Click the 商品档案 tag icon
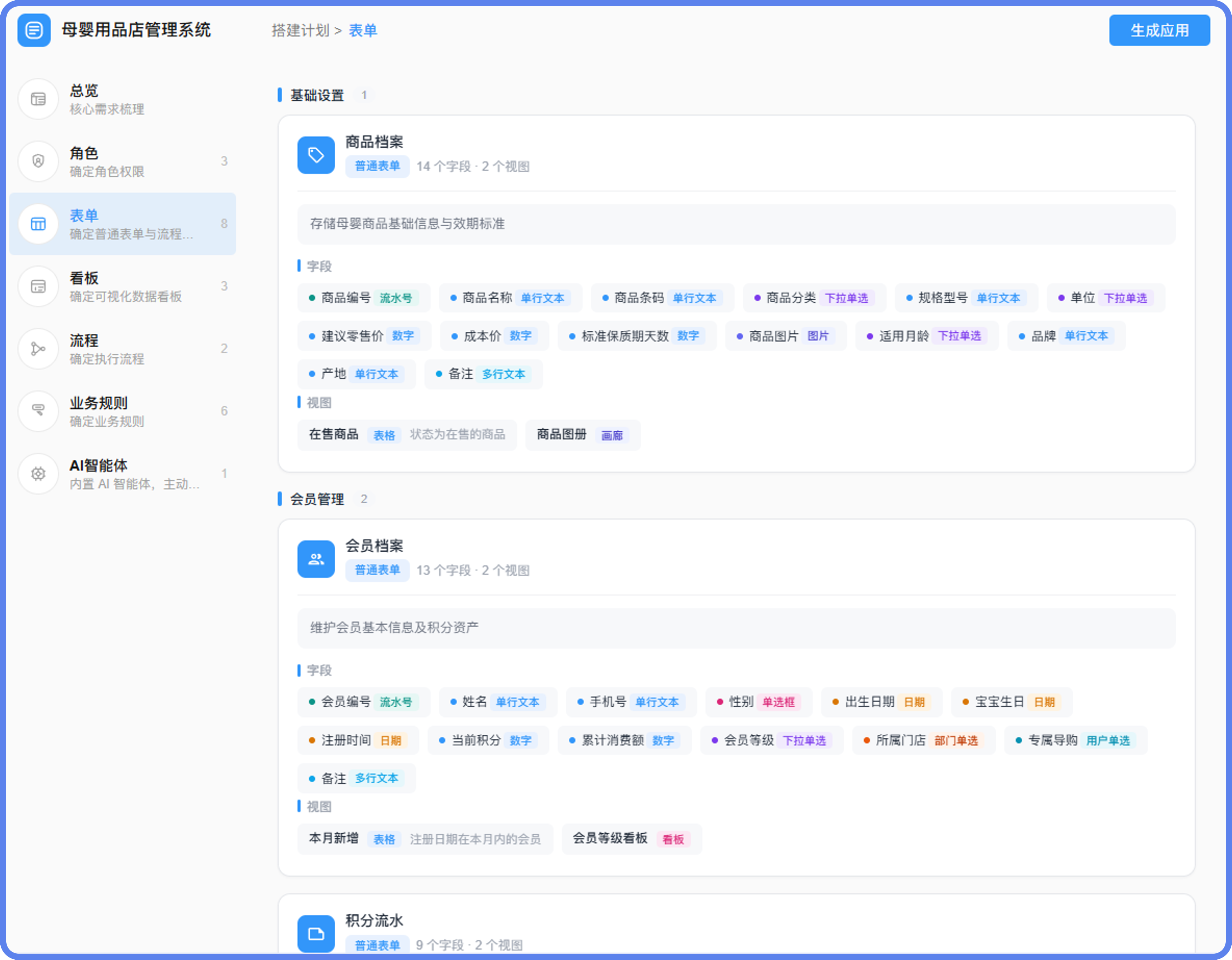The image size is (1232, 960). point(316,155)
